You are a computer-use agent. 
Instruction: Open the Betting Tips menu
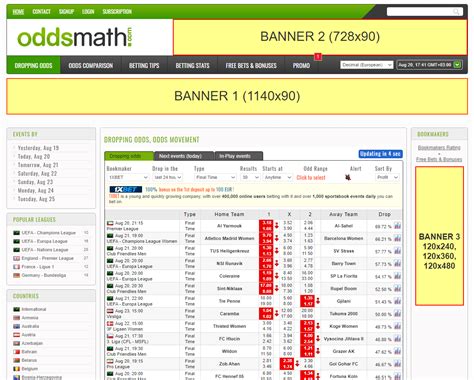click(x=144, y=65)
